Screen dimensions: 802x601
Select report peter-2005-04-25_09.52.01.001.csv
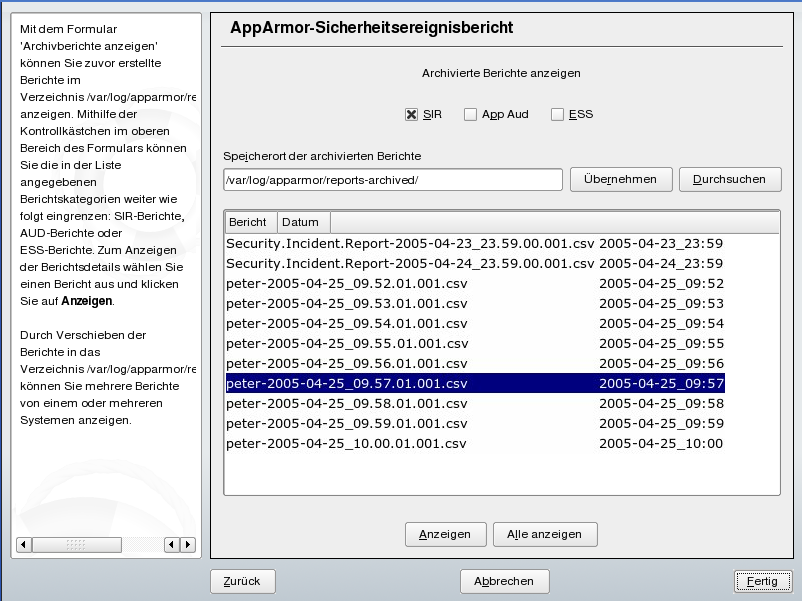coord(347,284)
